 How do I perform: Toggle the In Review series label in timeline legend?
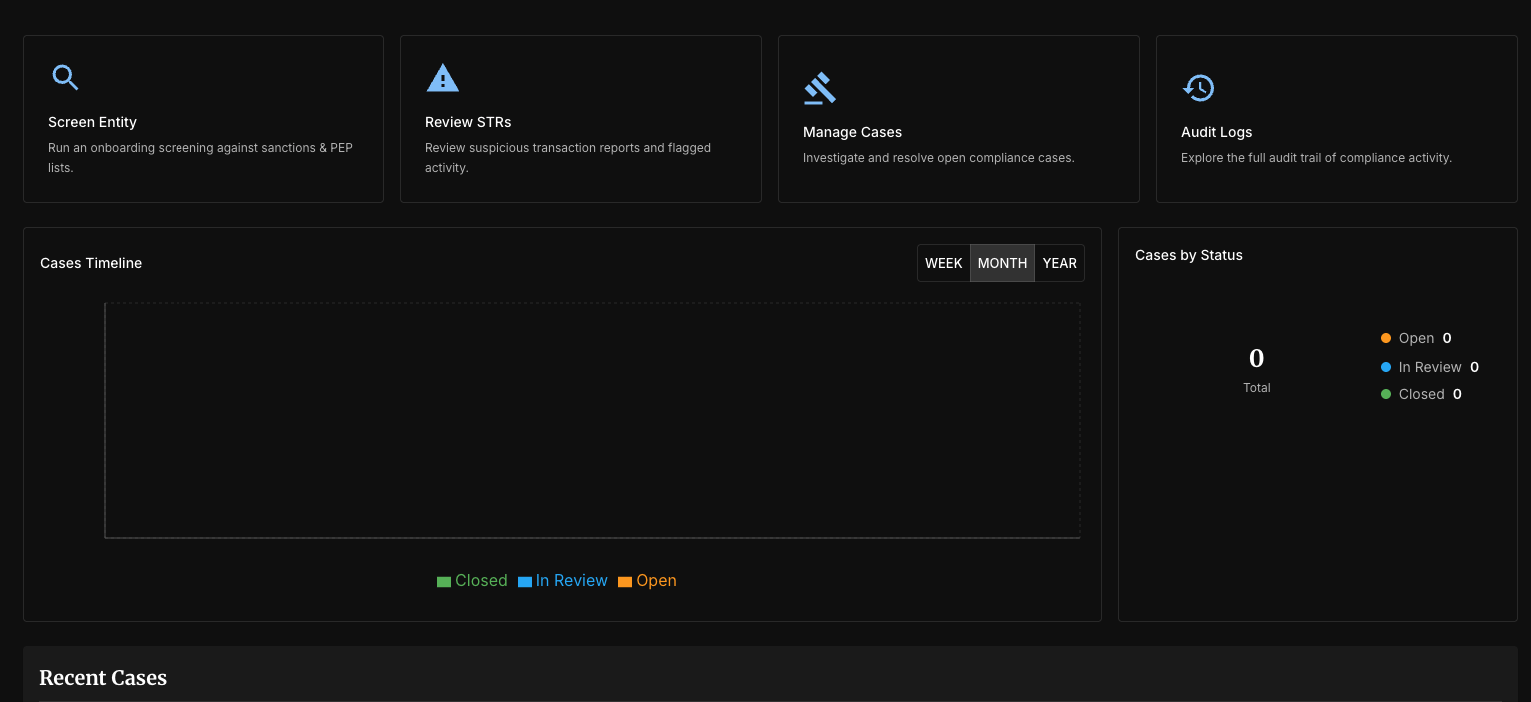[x=572, y=581]
